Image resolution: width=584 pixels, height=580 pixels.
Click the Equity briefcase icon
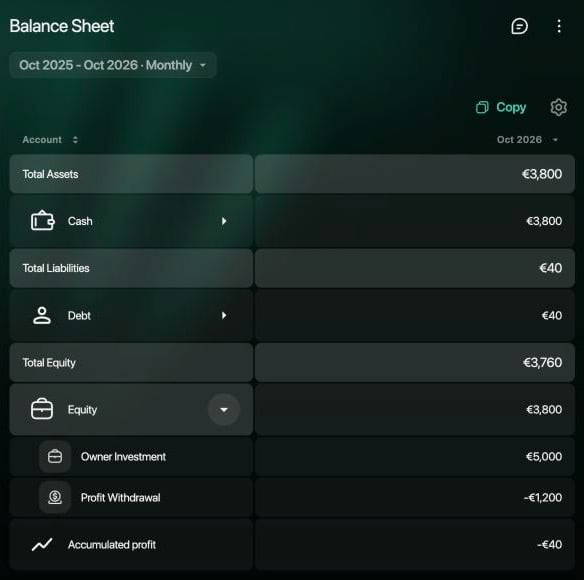42,409
